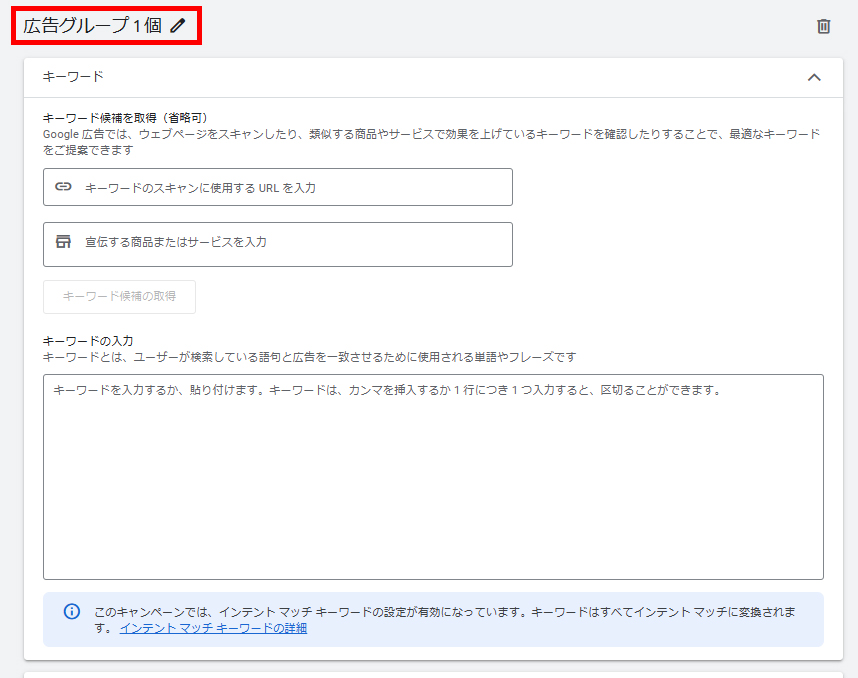858x678 pixels.
Task: Click the info icon in blue notice
Action: click(72, 611)
